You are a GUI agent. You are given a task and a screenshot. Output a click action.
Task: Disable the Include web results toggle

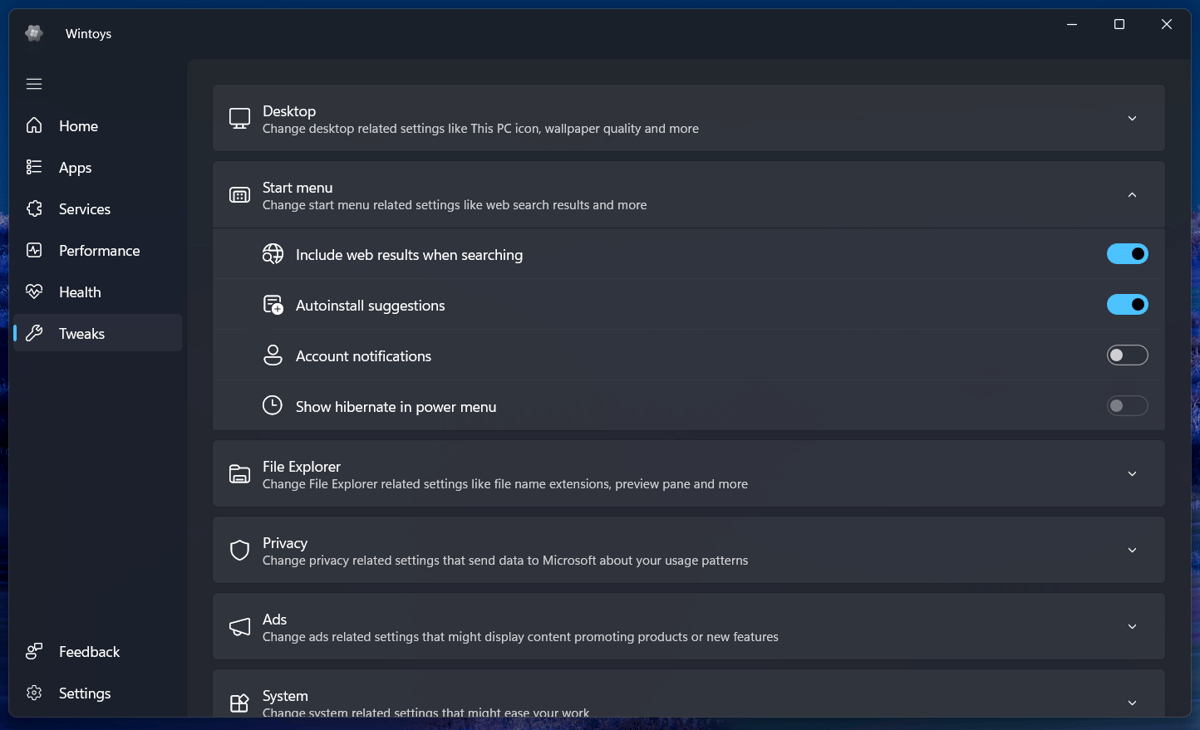pyautogui.click(x=1127, y=254)
